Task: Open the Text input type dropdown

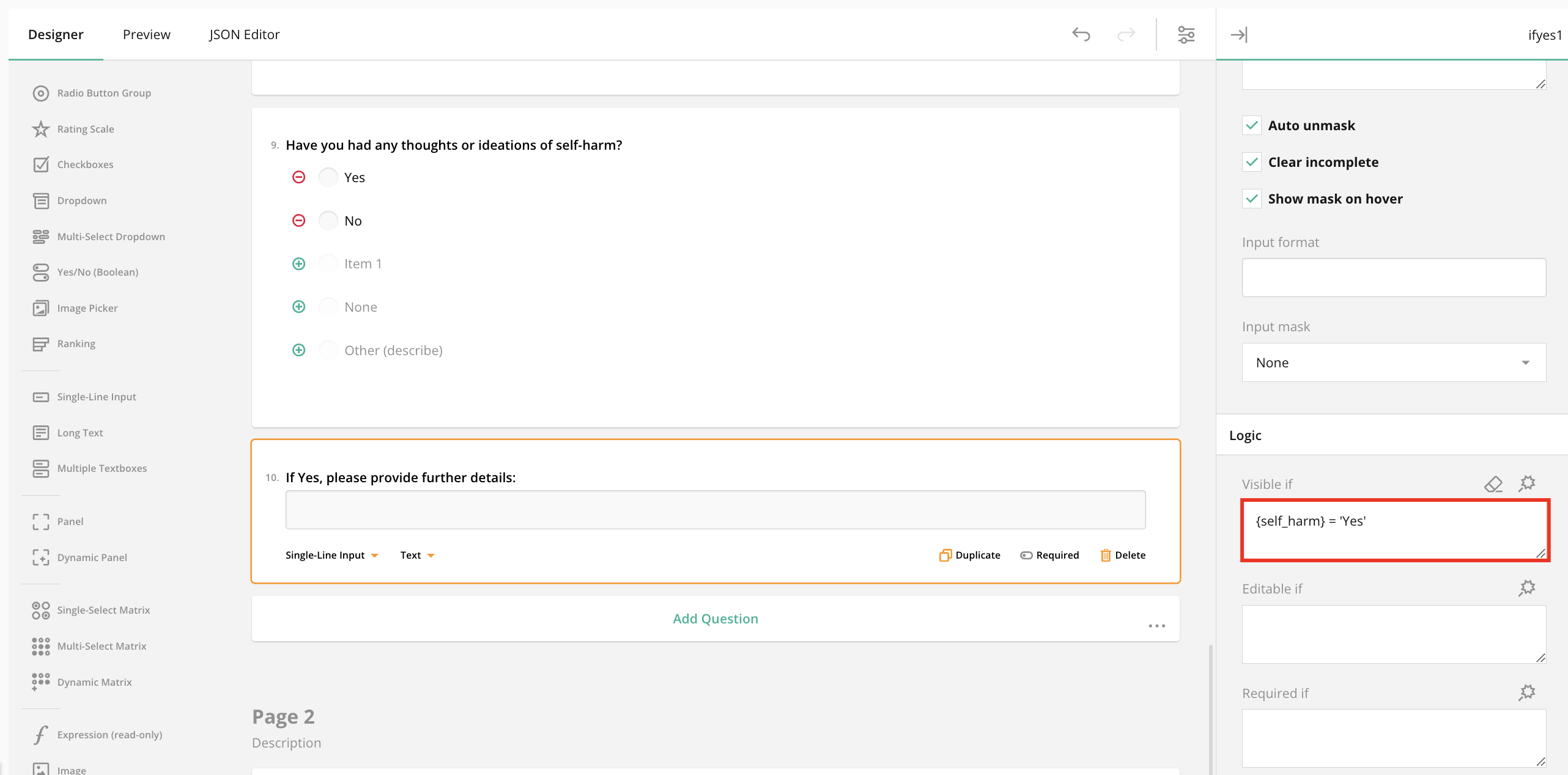Action: click(x=417, y=555)
